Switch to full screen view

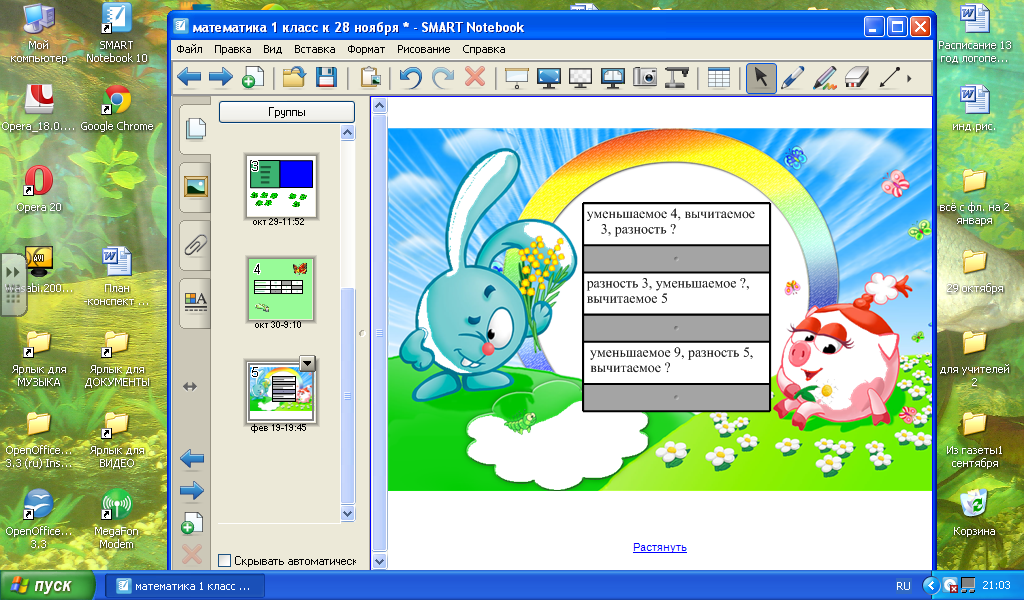click(549, 78)
